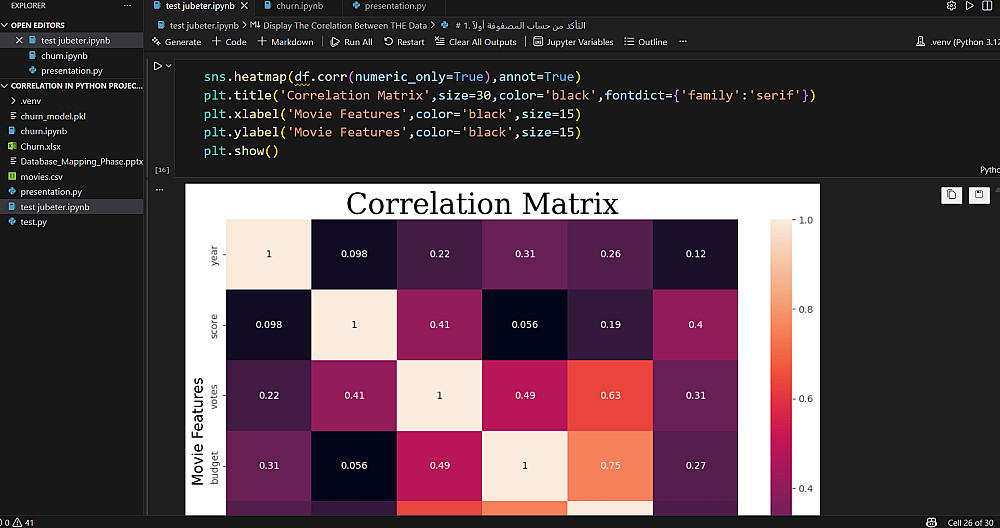Split the editor with the layout icon
The image size is (1000, 528).
[x=988, y=6]
